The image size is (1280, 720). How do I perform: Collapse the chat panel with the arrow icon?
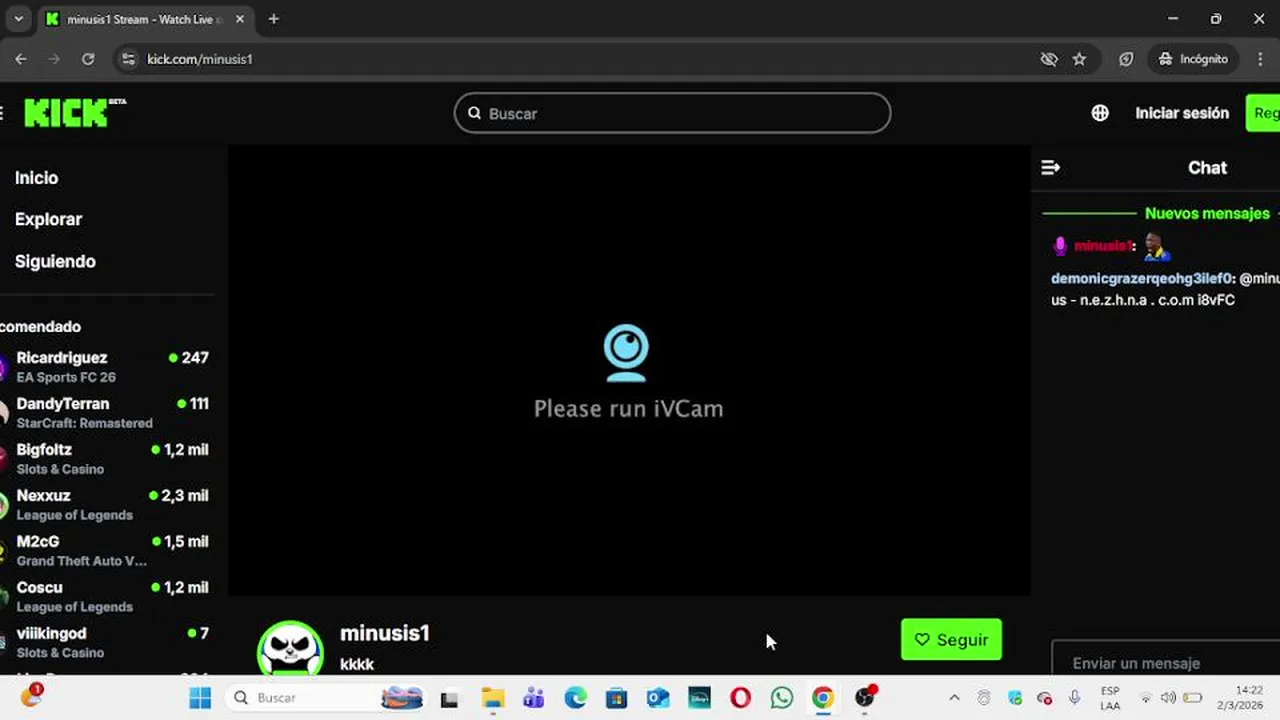[1050, 168]
